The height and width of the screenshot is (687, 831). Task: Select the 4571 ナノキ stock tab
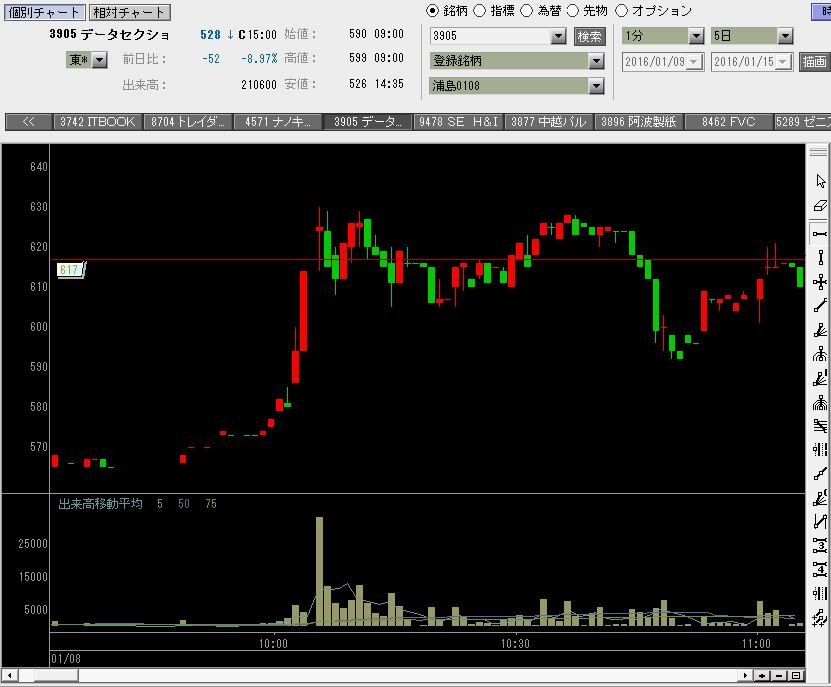pos(278,122)
